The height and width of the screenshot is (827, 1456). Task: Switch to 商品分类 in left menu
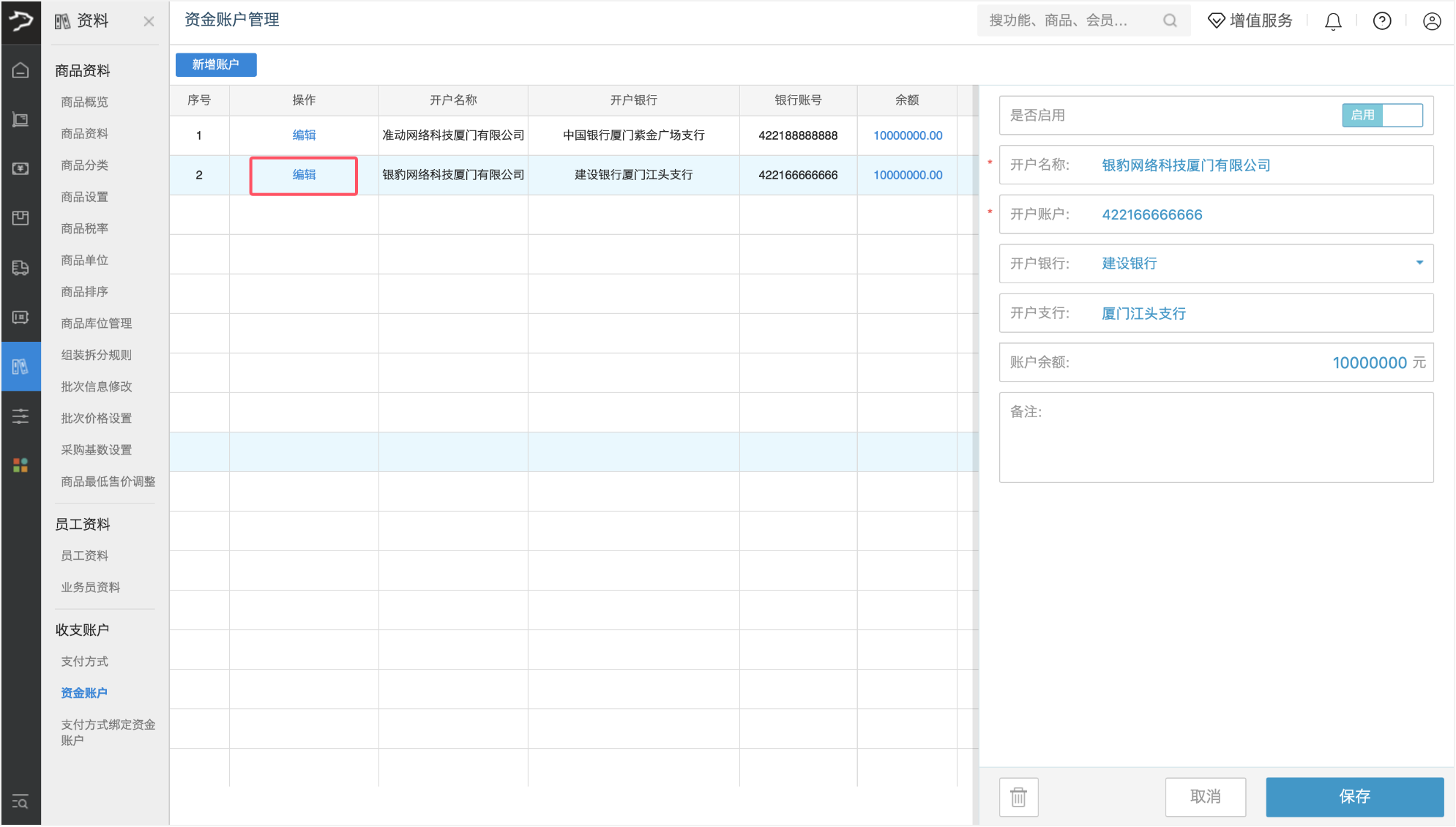84,165
